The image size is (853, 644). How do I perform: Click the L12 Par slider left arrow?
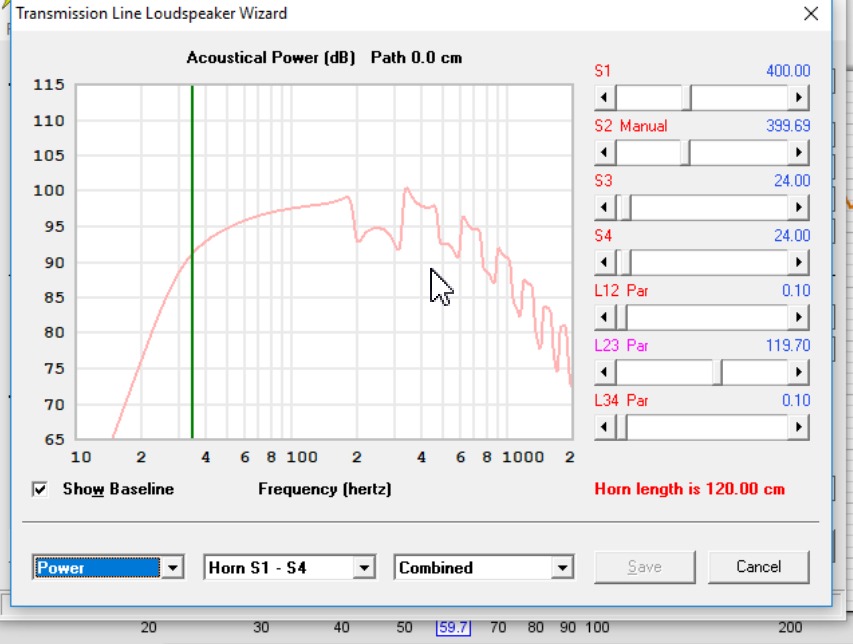tap(604, 317)
